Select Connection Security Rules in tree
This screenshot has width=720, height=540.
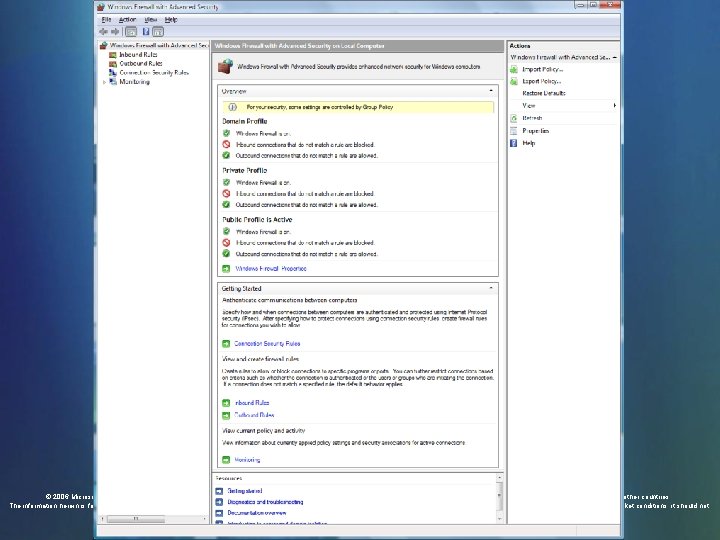[154, 73]
